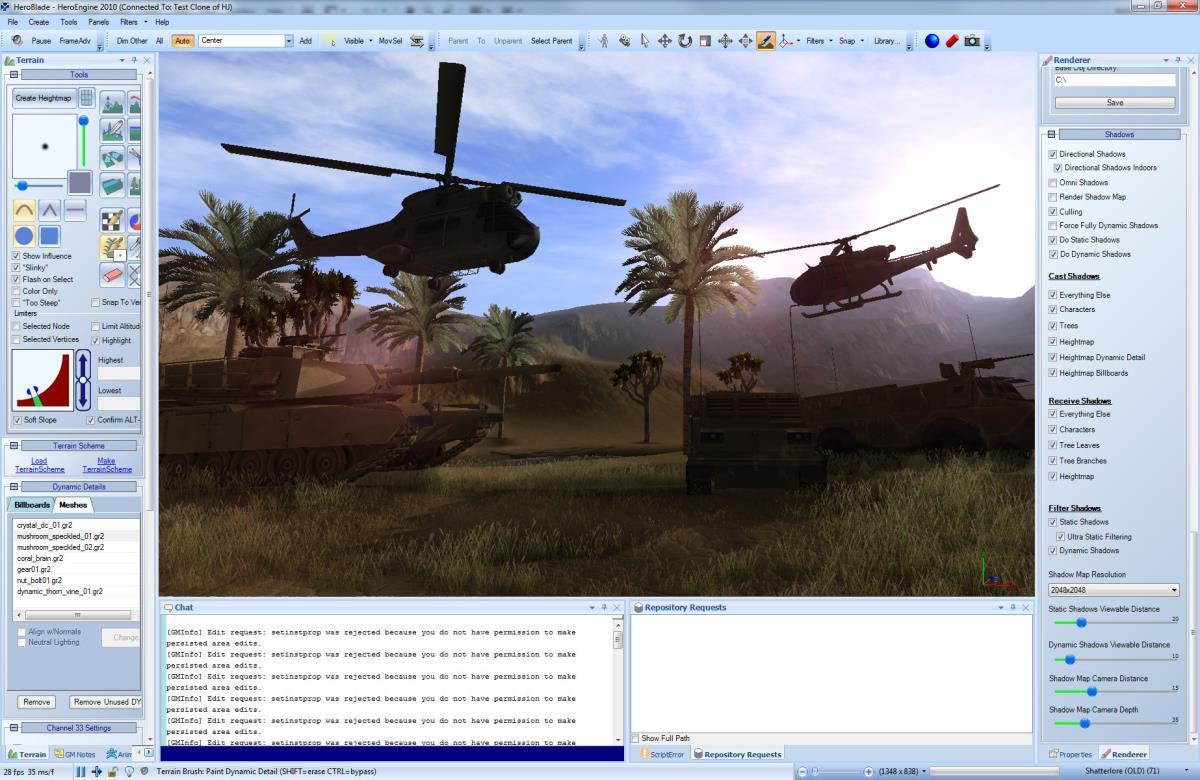Open the Center combo box dropdown
This screenshot has width=1200, height=780.
(289, 41)
